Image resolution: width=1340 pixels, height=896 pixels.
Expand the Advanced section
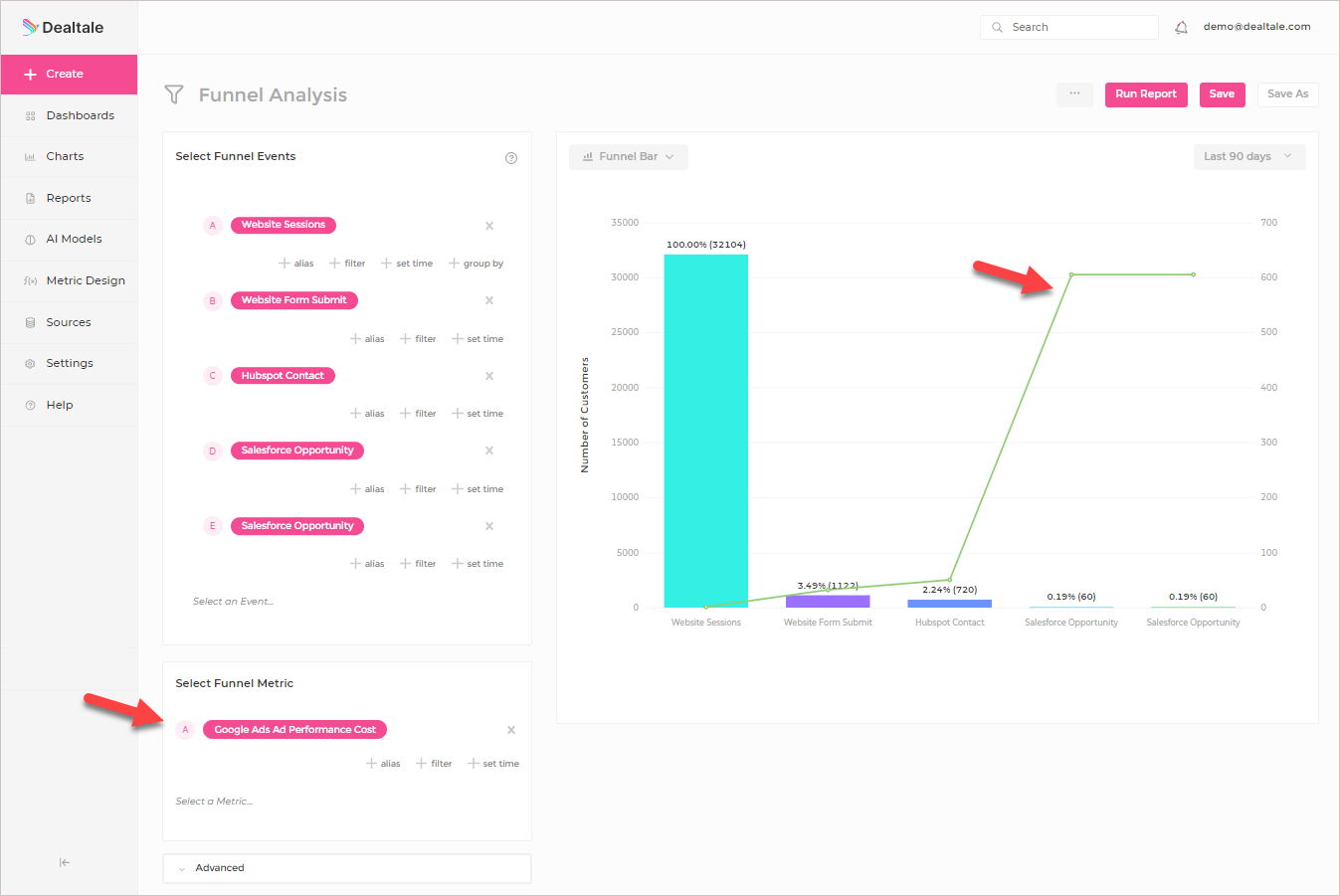(x=347, y=868)
